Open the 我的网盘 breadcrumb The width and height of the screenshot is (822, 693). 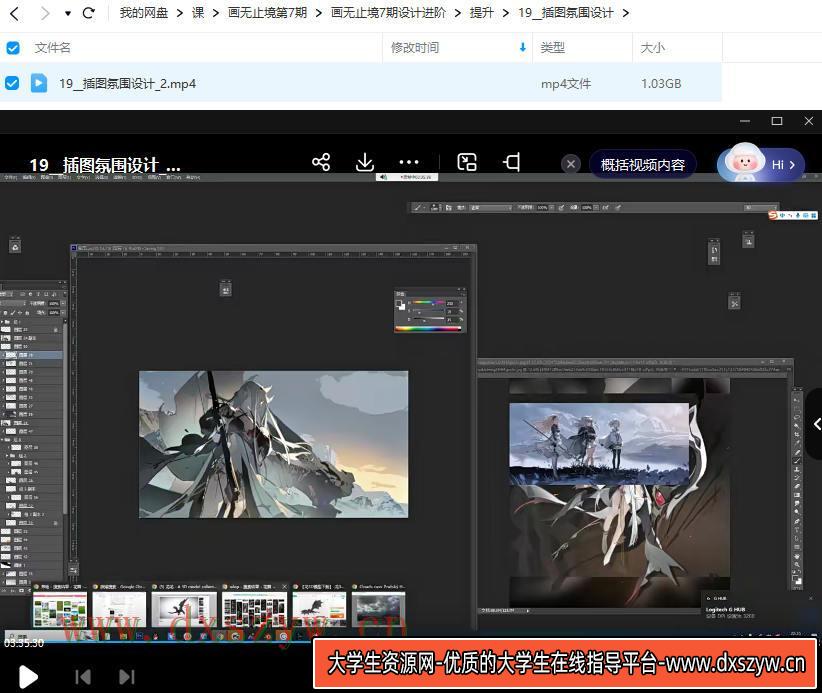click(144, 13)
